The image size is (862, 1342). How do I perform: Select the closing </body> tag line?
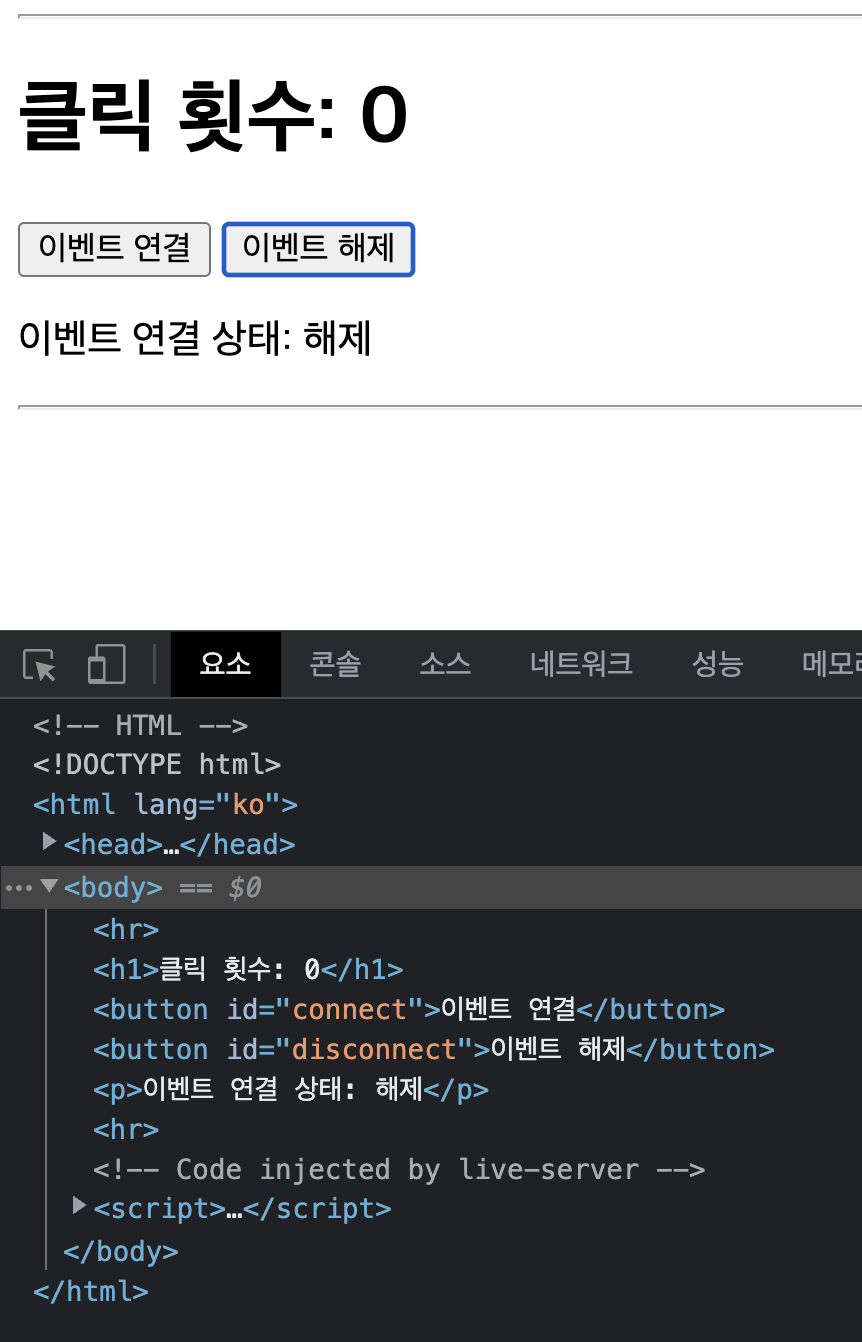point(121,1251)
